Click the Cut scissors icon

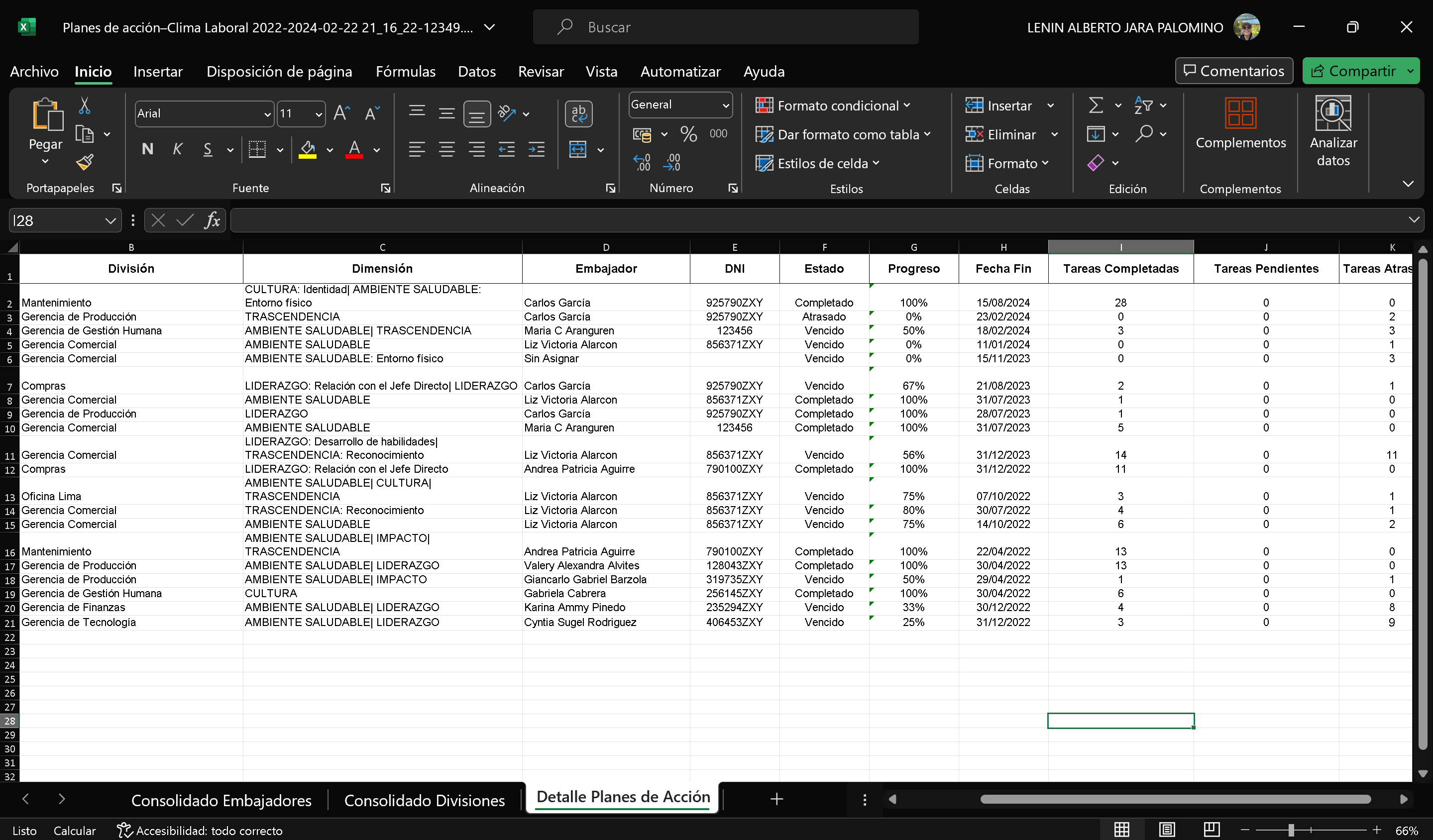pos(84,105)
